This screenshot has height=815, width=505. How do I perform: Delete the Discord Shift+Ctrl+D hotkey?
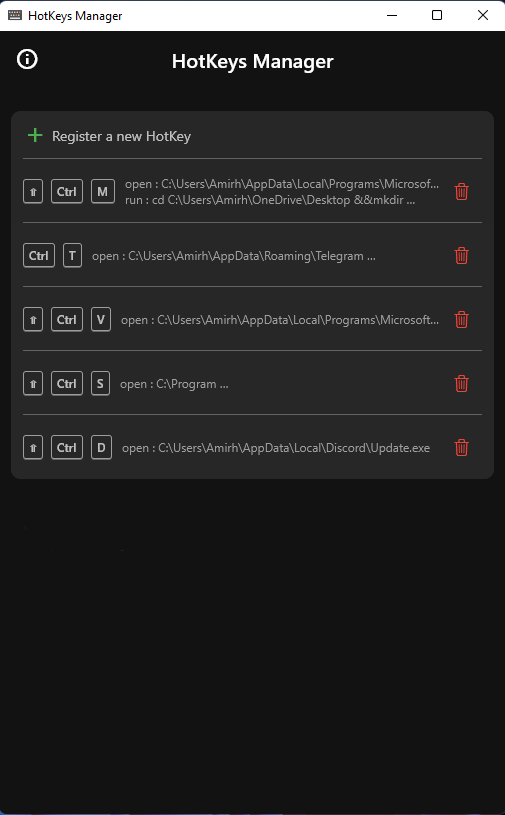[461, 448]
